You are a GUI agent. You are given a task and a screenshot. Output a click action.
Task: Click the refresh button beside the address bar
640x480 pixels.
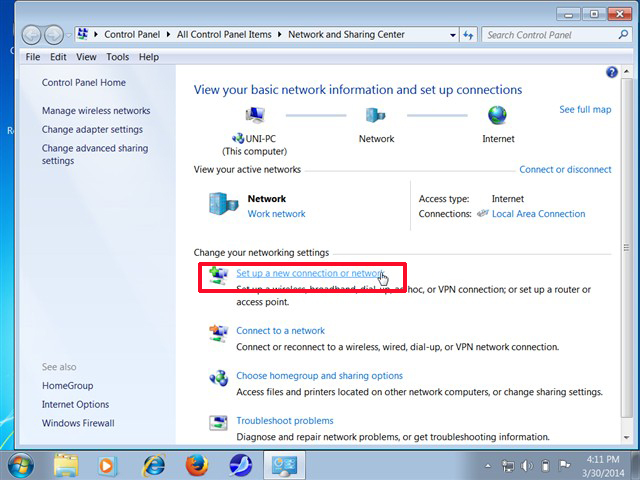click(x=468, y=35)
